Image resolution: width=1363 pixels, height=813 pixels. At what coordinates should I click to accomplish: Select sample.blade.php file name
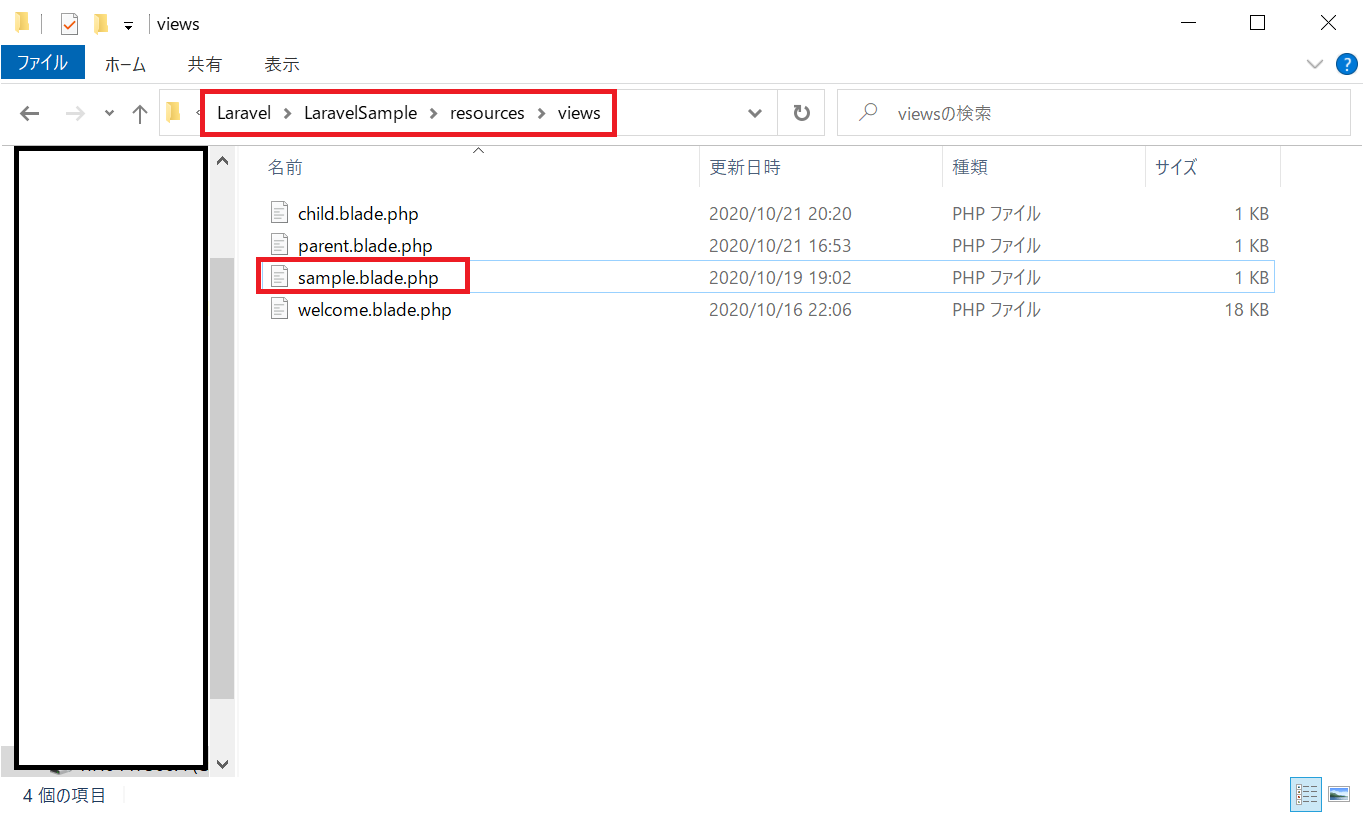click(x=368, y=277)
